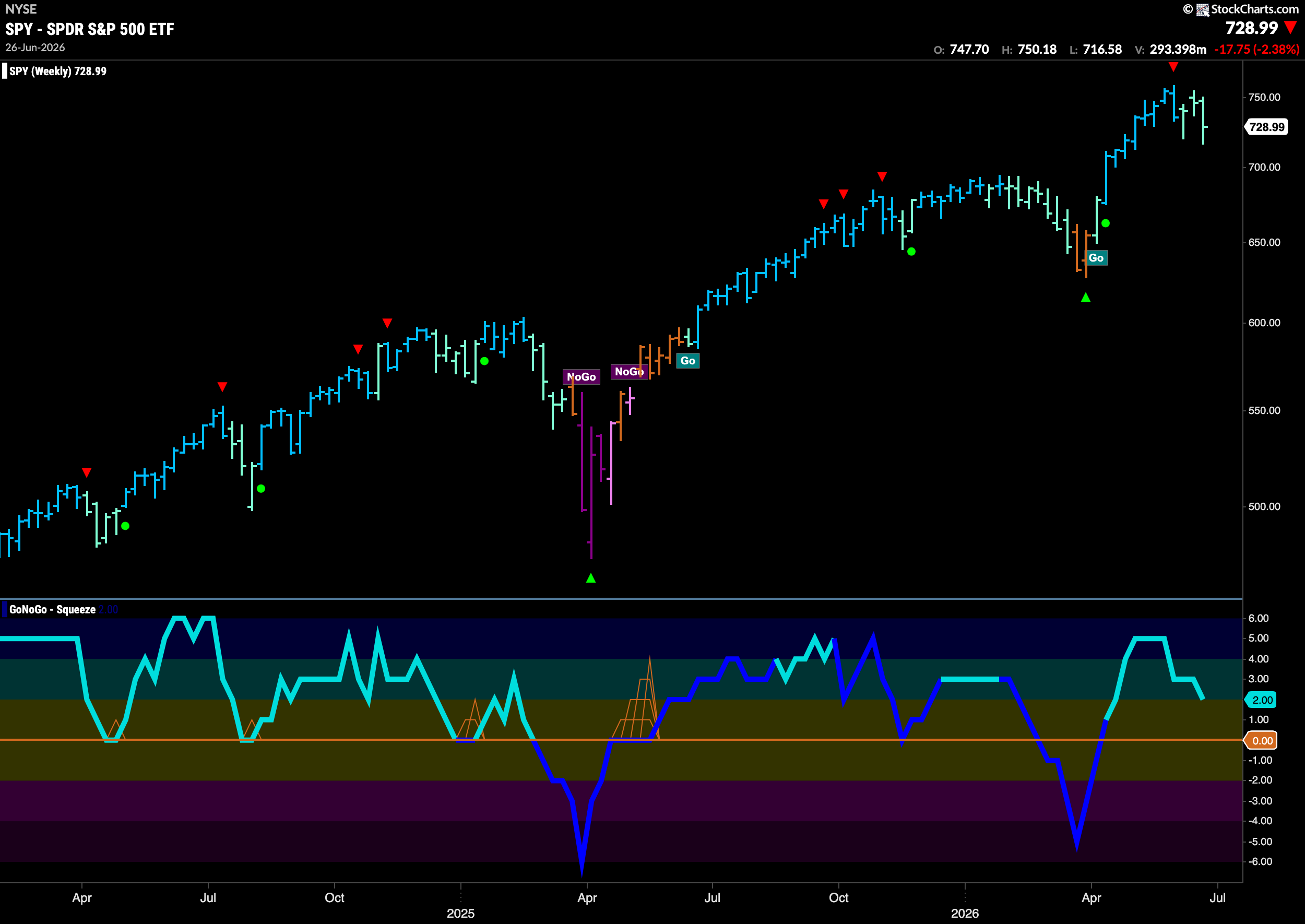Click the 6.00 oscillator axis label
The height and width of the screenshot is (924, 1305).
1258,618
